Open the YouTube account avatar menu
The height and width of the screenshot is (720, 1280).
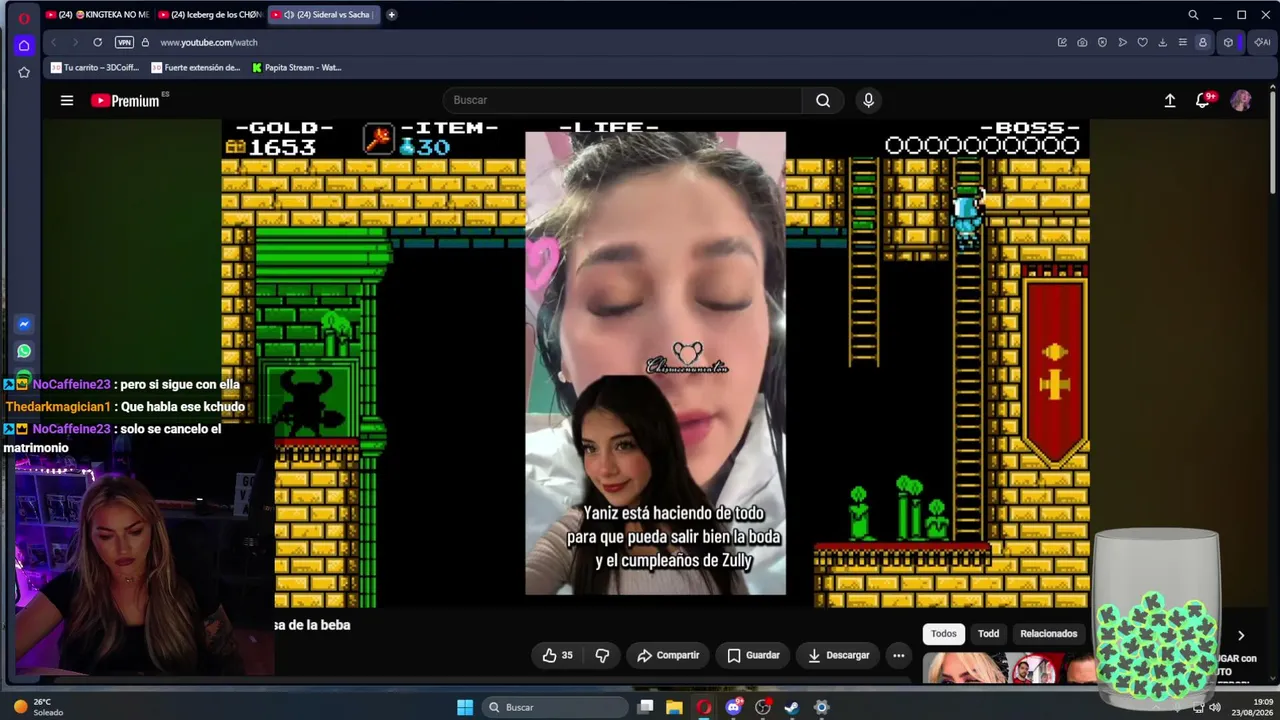tap(1241, 100)
